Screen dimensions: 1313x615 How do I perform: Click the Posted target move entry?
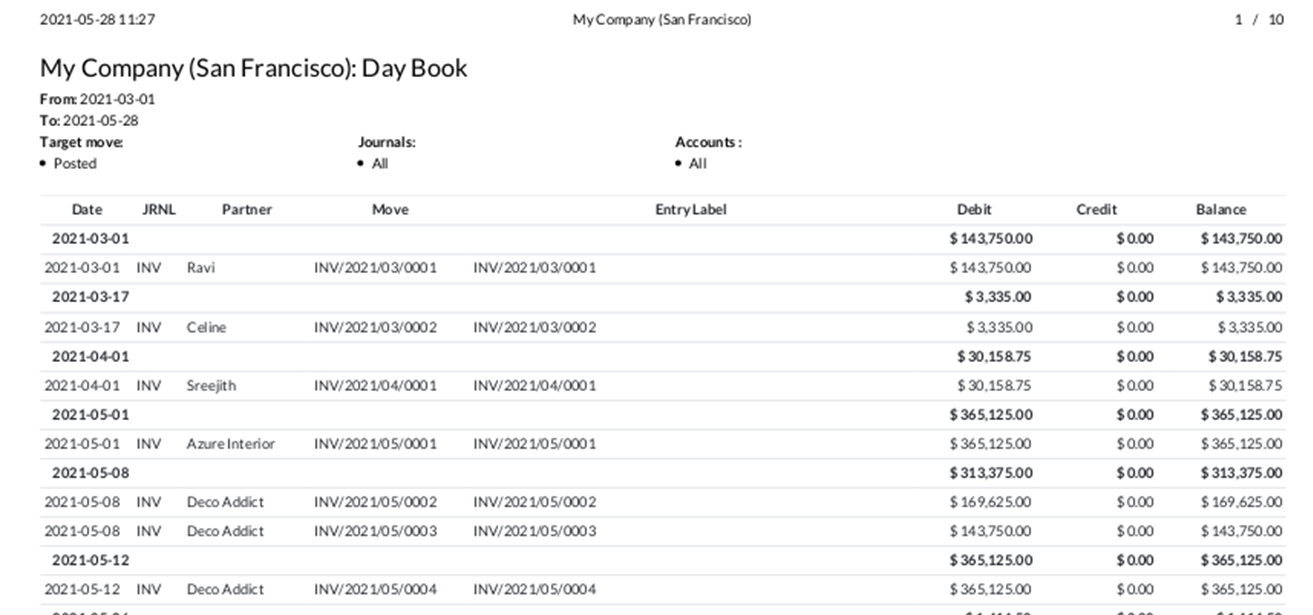75,163
